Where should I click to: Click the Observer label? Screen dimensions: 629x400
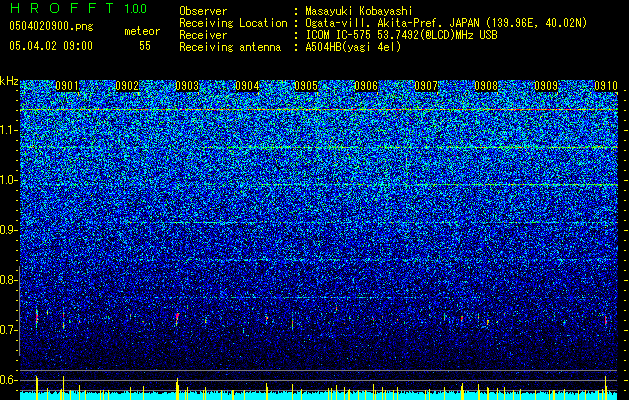pos(203,11)
